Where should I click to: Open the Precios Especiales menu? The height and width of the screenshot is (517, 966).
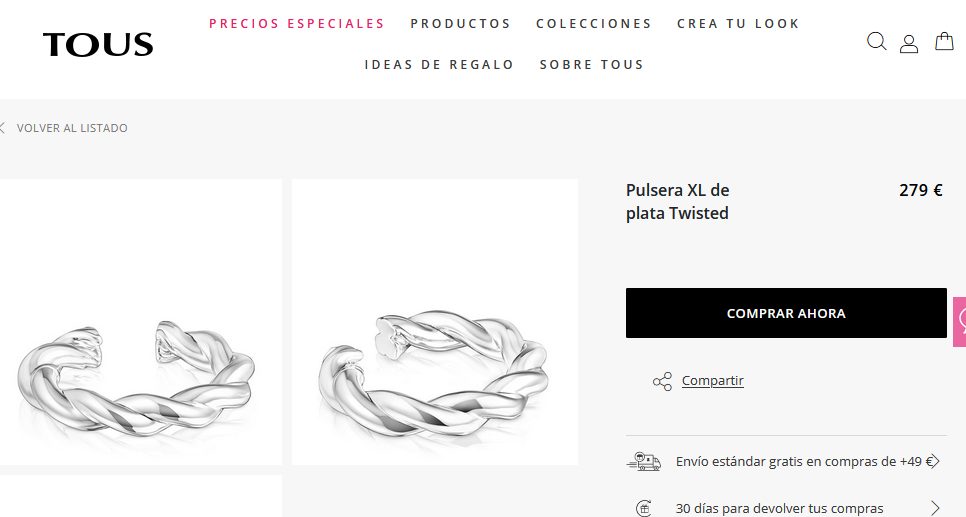coord(296,23)
